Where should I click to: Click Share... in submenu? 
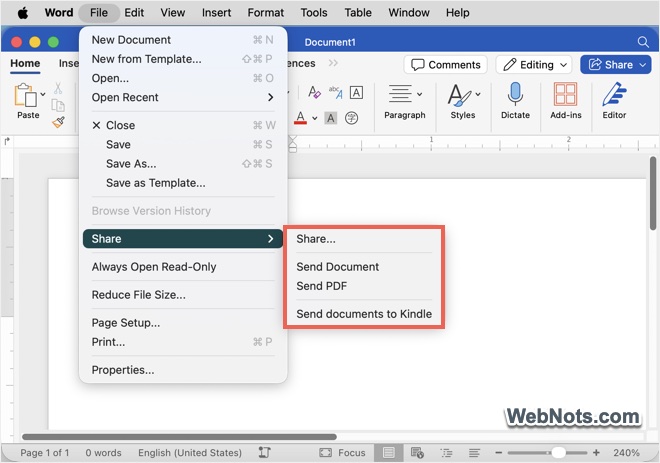[x=364, y=239]
